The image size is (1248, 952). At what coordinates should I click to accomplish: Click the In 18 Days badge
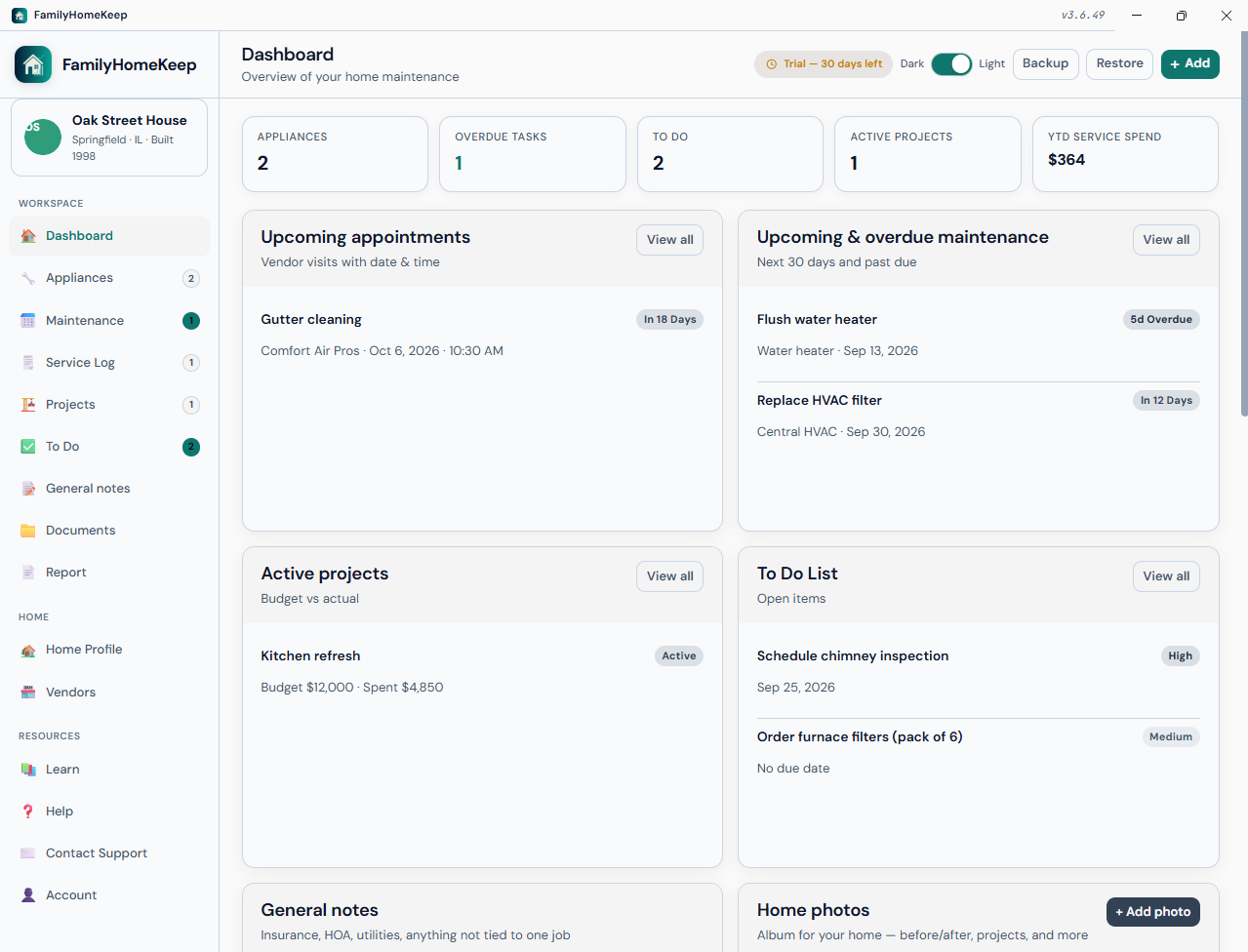669,319
